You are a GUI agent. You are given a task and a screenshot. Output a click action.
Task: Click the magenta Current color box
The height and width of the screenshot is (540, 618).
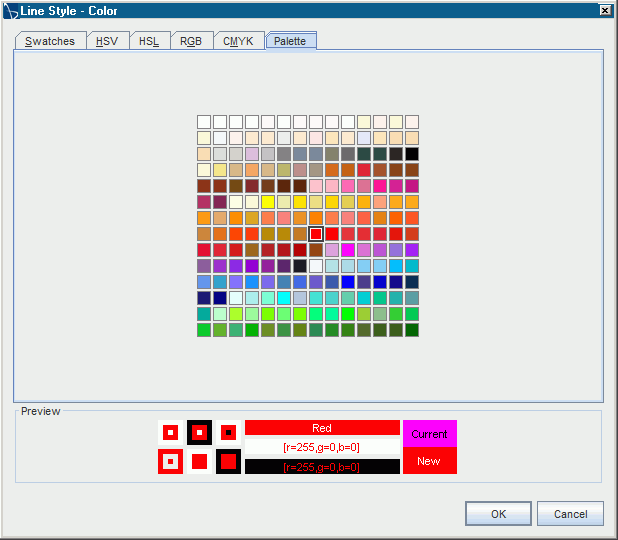pos(430,434)
